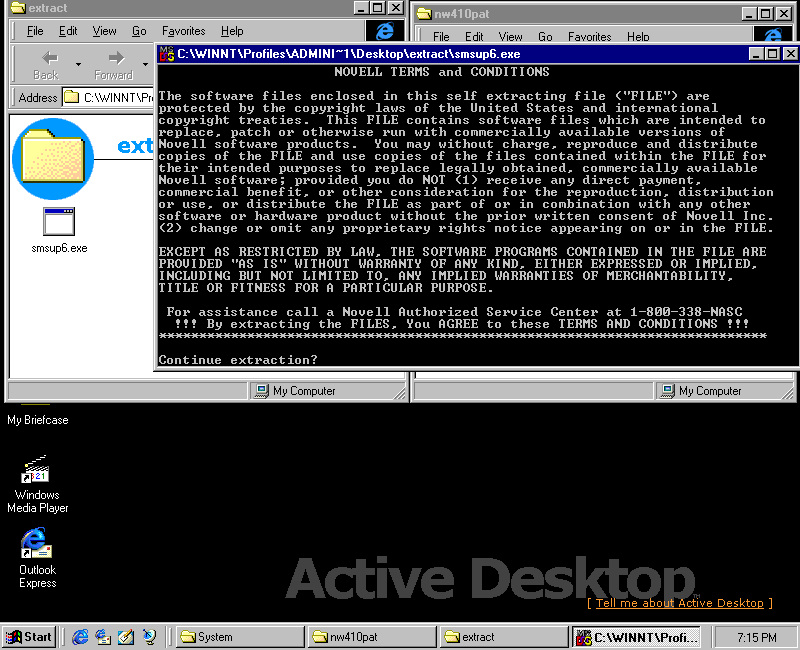Viewport: 800px width, 650px height.
Task: Minimize the nw410pat window
Action: (x=748, y=14)
